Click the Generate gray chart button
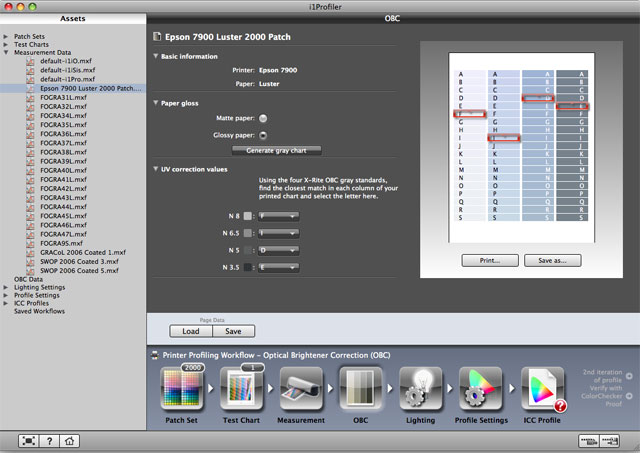 coord(276,151)
